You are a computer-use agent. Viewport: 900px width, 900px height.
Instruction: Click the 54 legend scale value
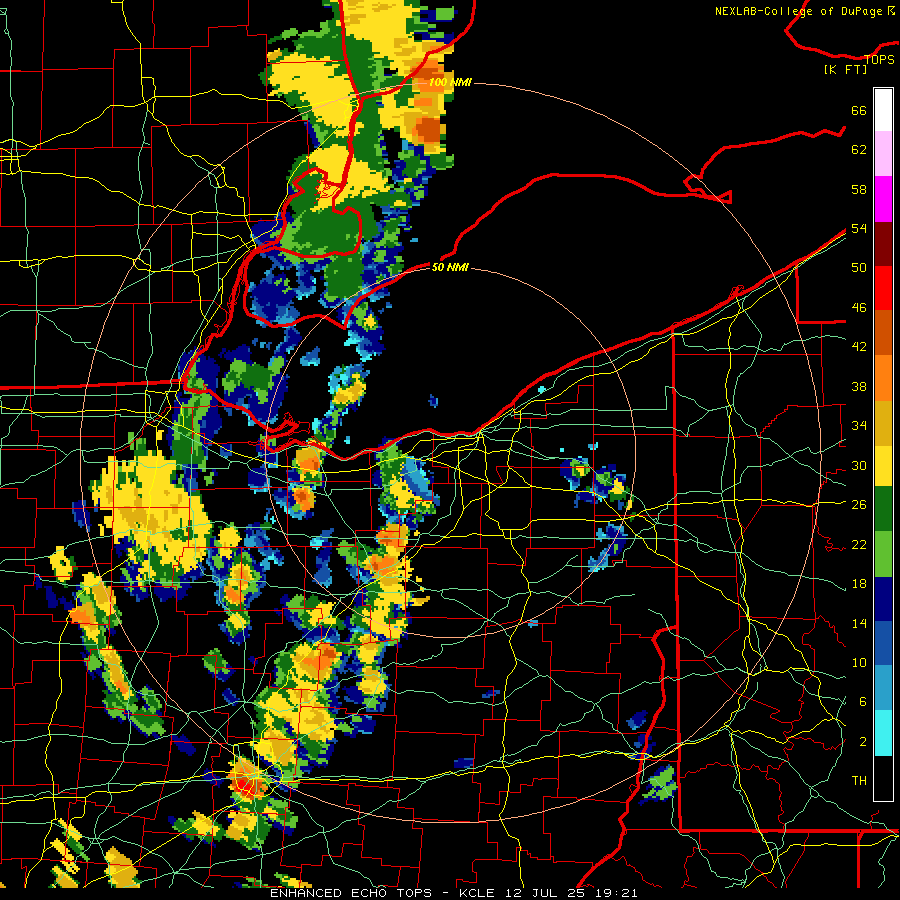[859, 228]
